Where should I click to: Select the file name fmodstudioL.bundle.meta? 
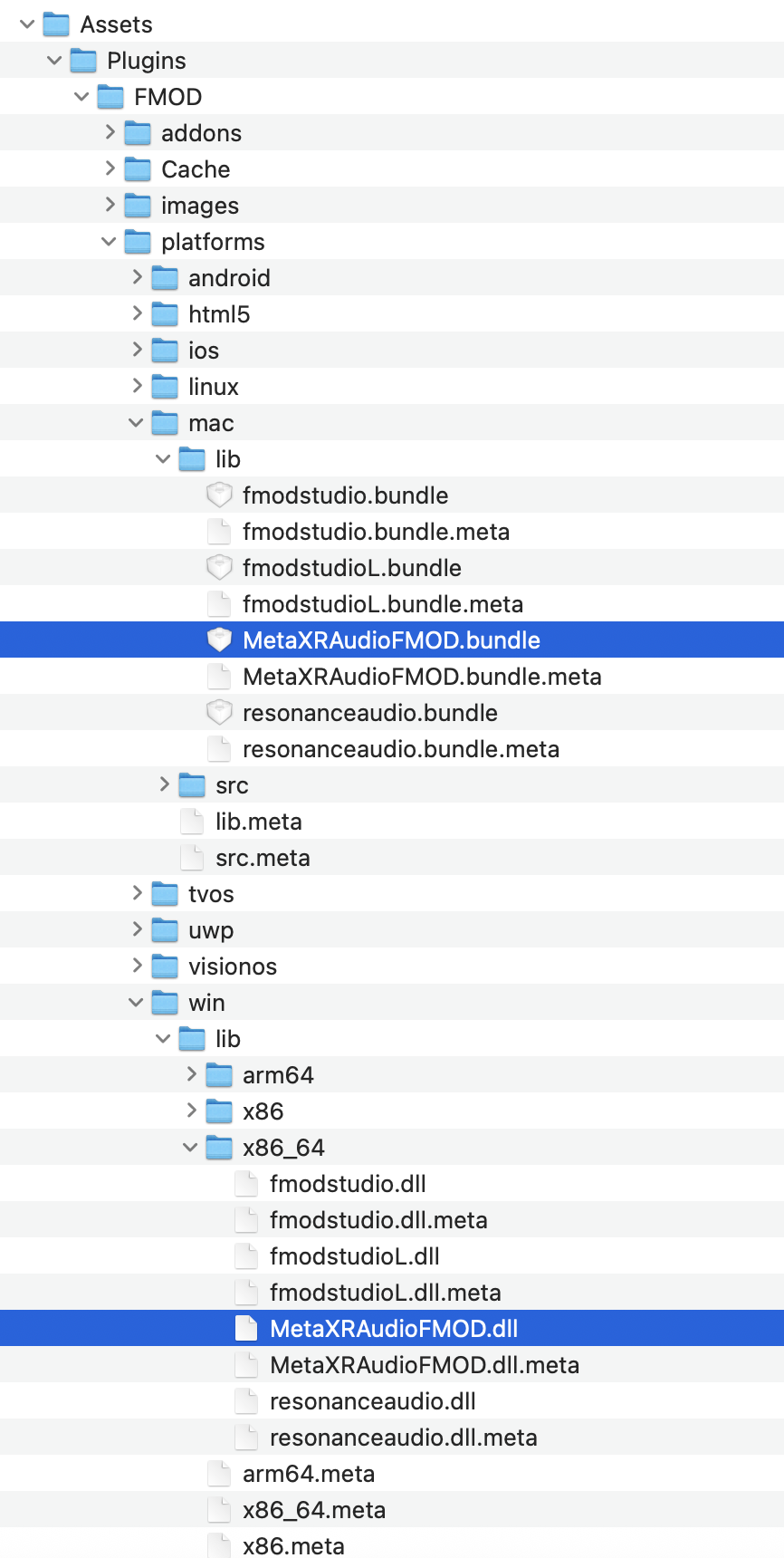(383, 604)
